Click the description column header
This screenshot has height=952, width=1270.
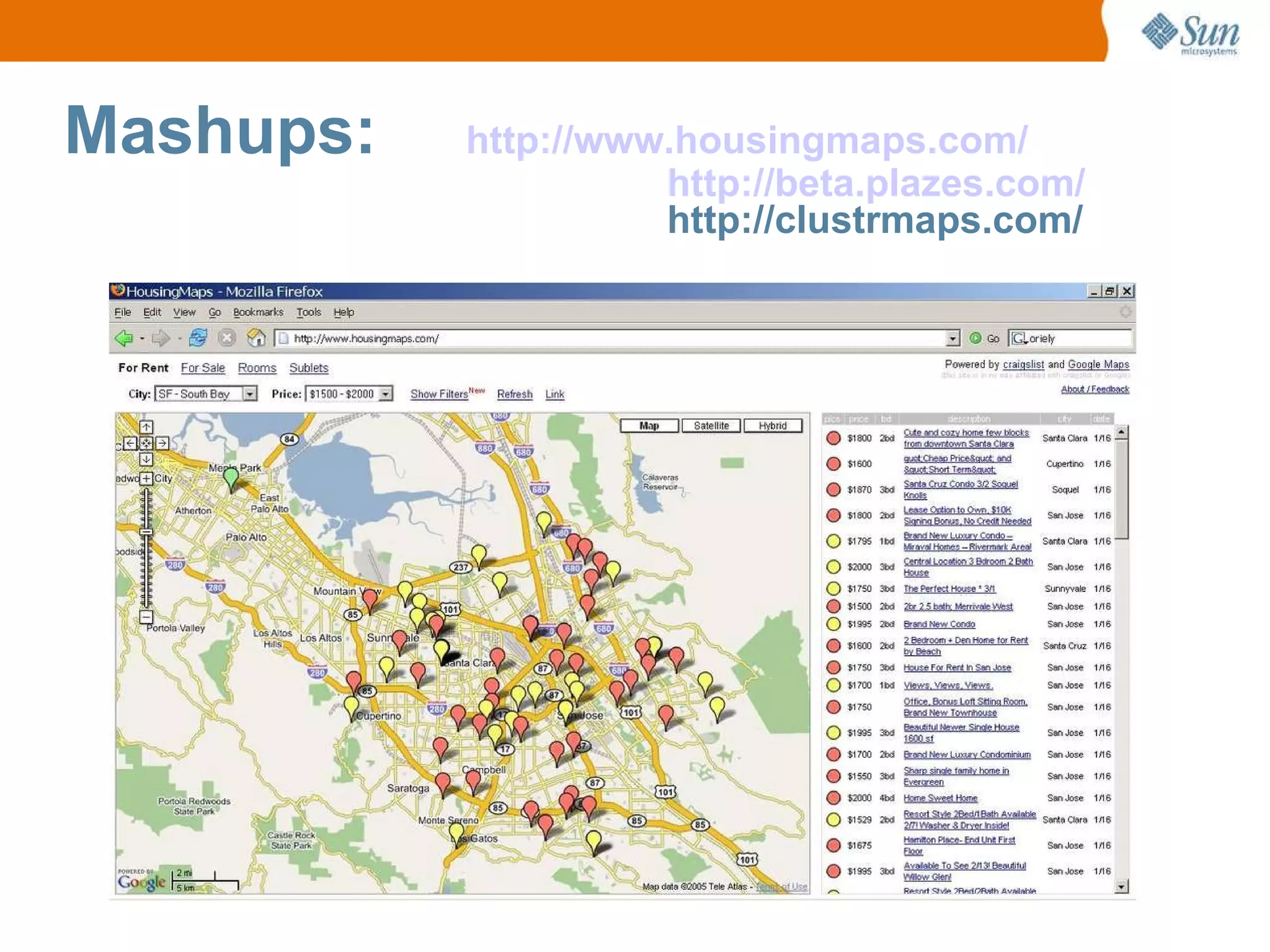tap(969, 419)
